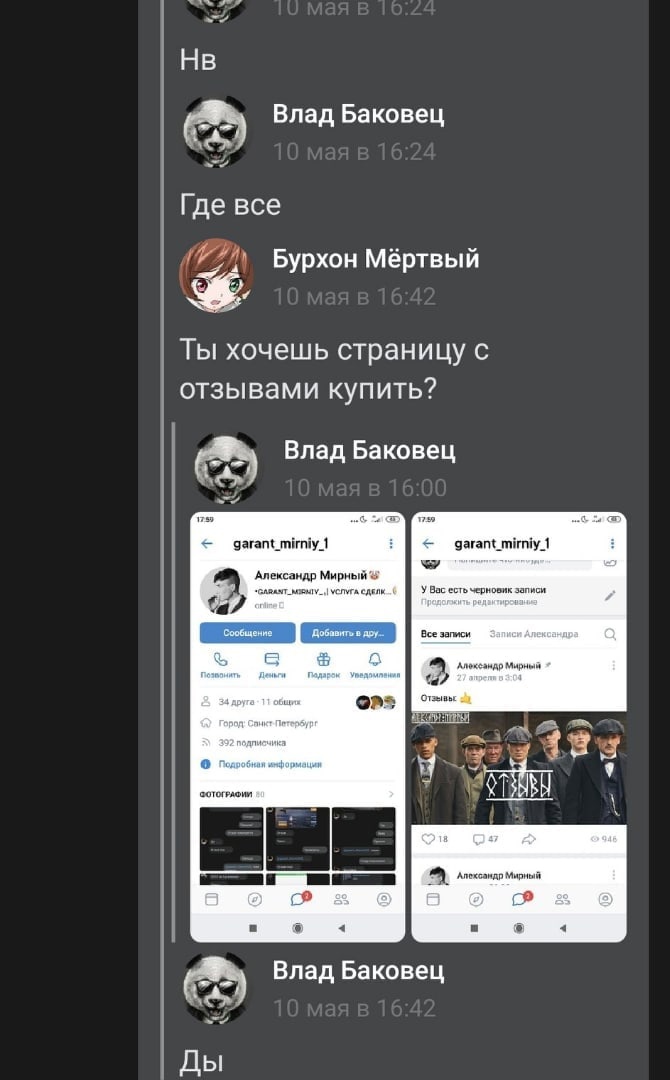The image size is (670, 1080).
Task: Expand Фотографии section with chevron
Action: tap(391, 793)
